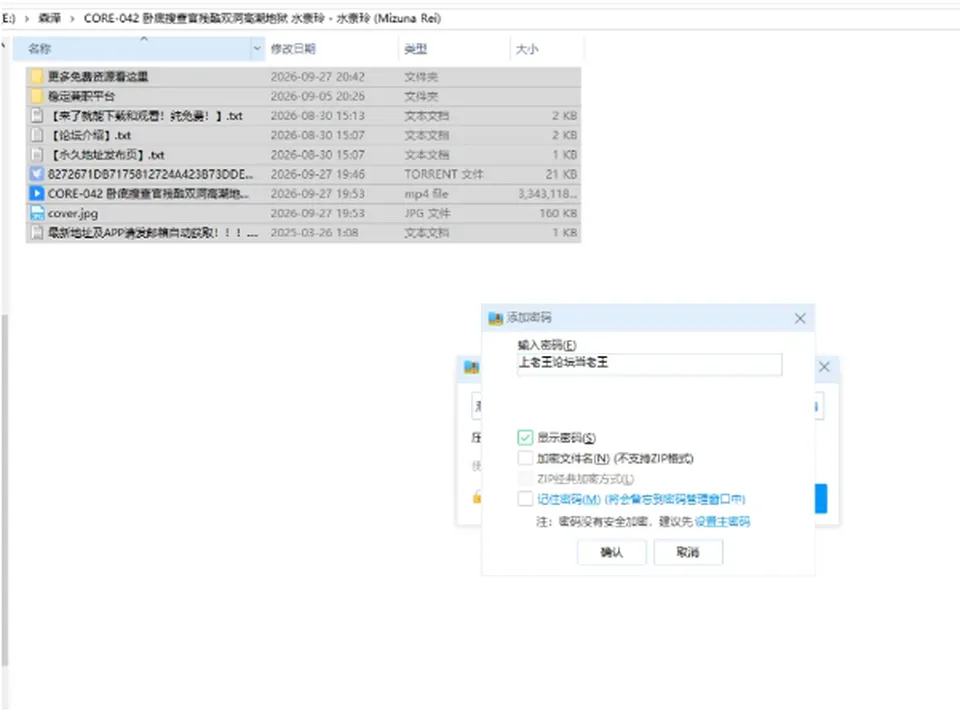The height and width of the screenshot is (711, 960).
Task: Sort files by the 名称 column header
Action: point(132,48)
